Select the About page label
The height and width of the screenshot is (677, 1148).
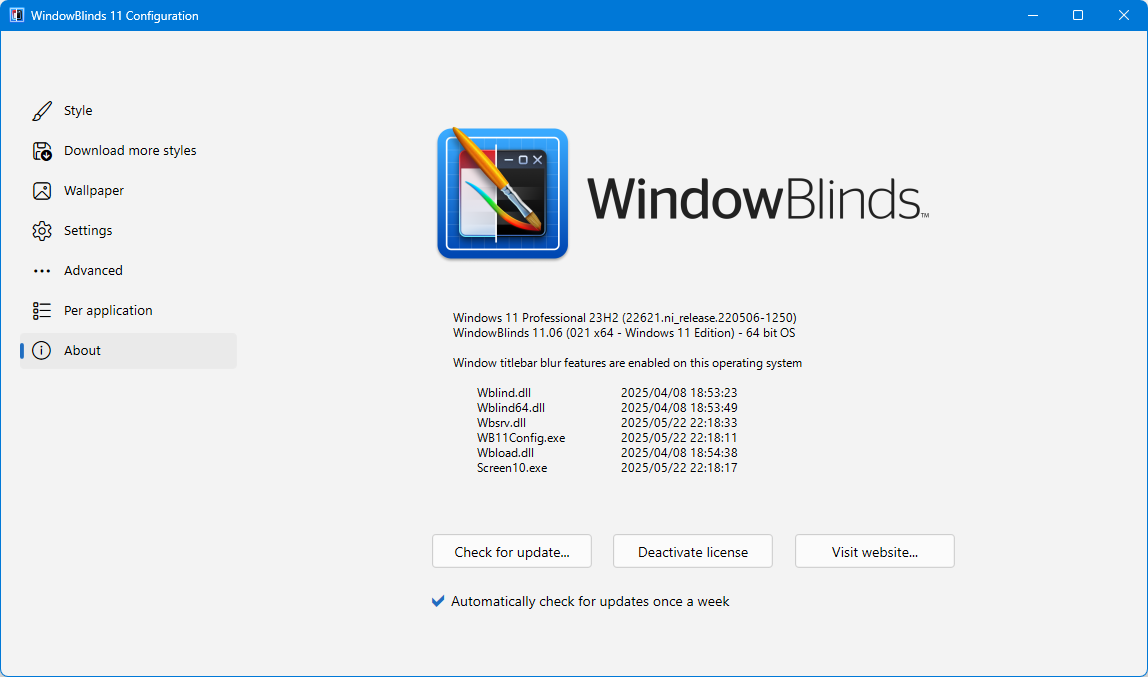(x=82, y=351)
